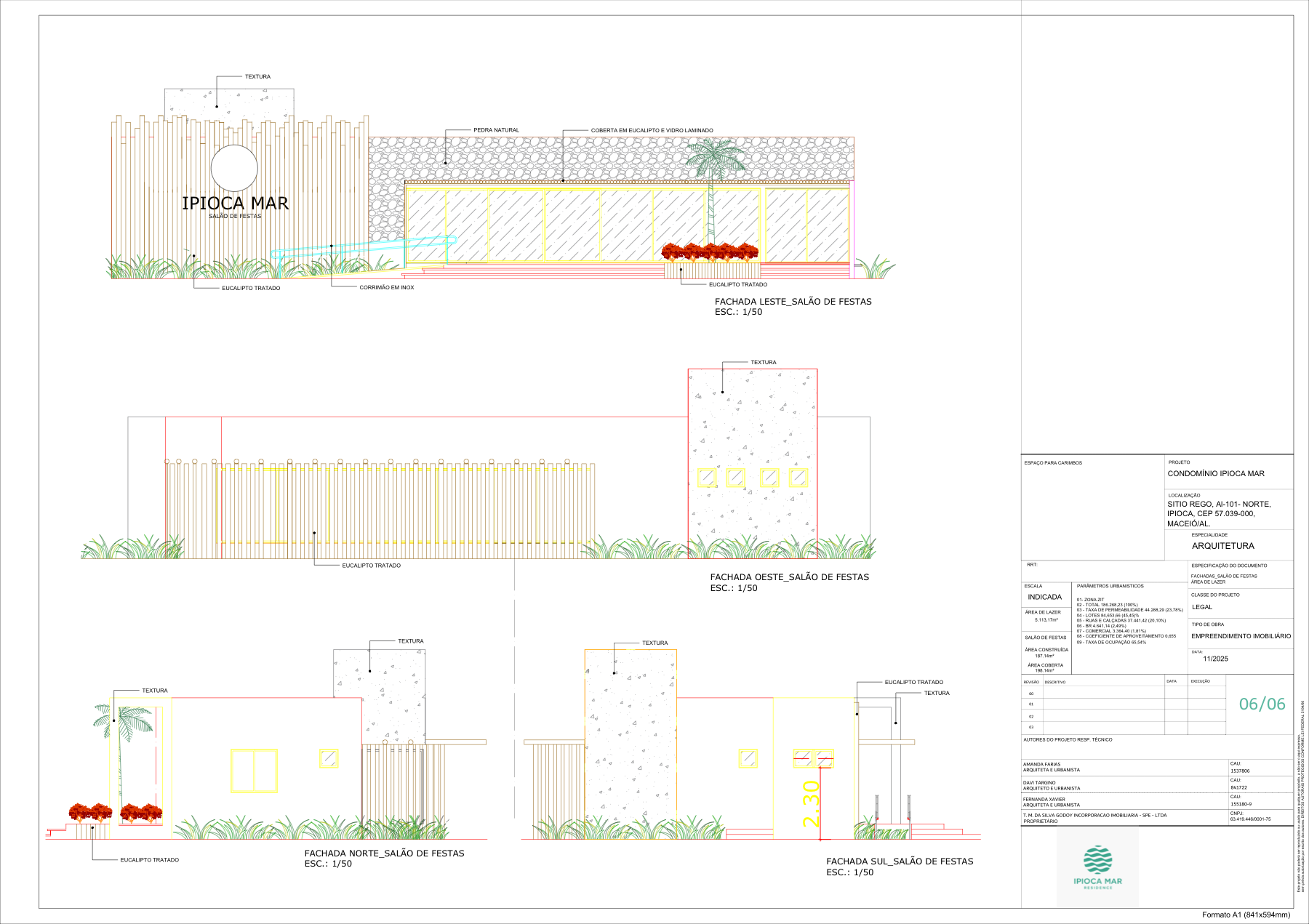
Task: Select 'EUCALIPTO TRATADO' label on the north facade
Action: 149,860
